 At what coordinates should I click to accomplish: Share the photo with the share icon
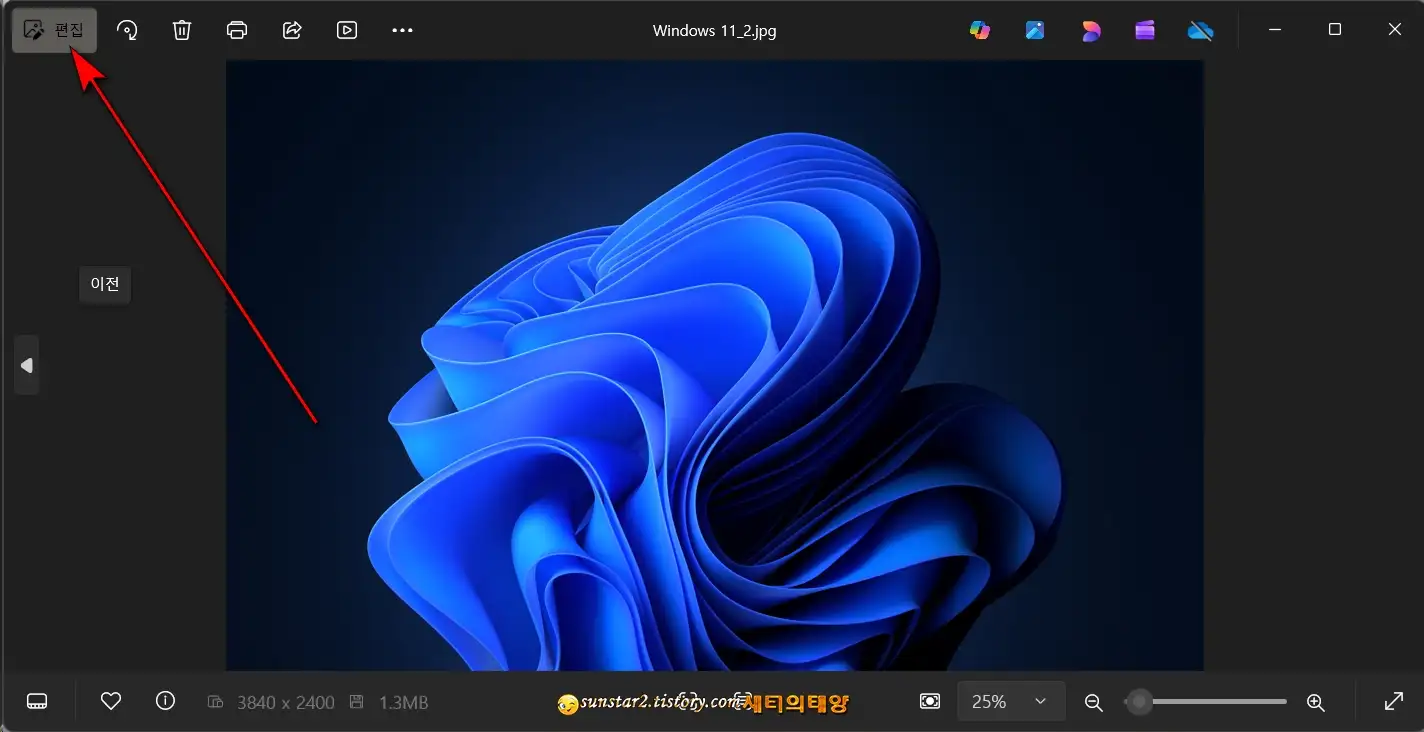[292, 30]
